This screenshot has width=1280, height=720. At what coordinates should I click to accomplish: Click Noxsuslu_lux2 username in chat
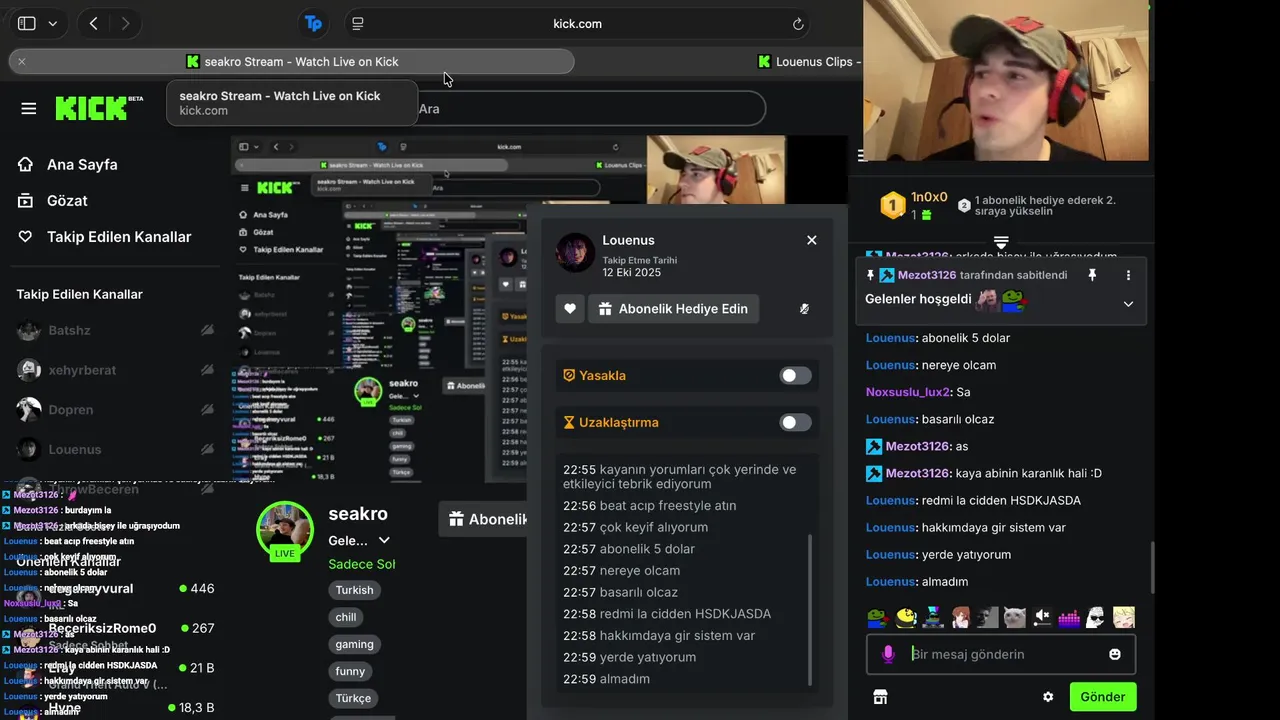coord(908,392)
